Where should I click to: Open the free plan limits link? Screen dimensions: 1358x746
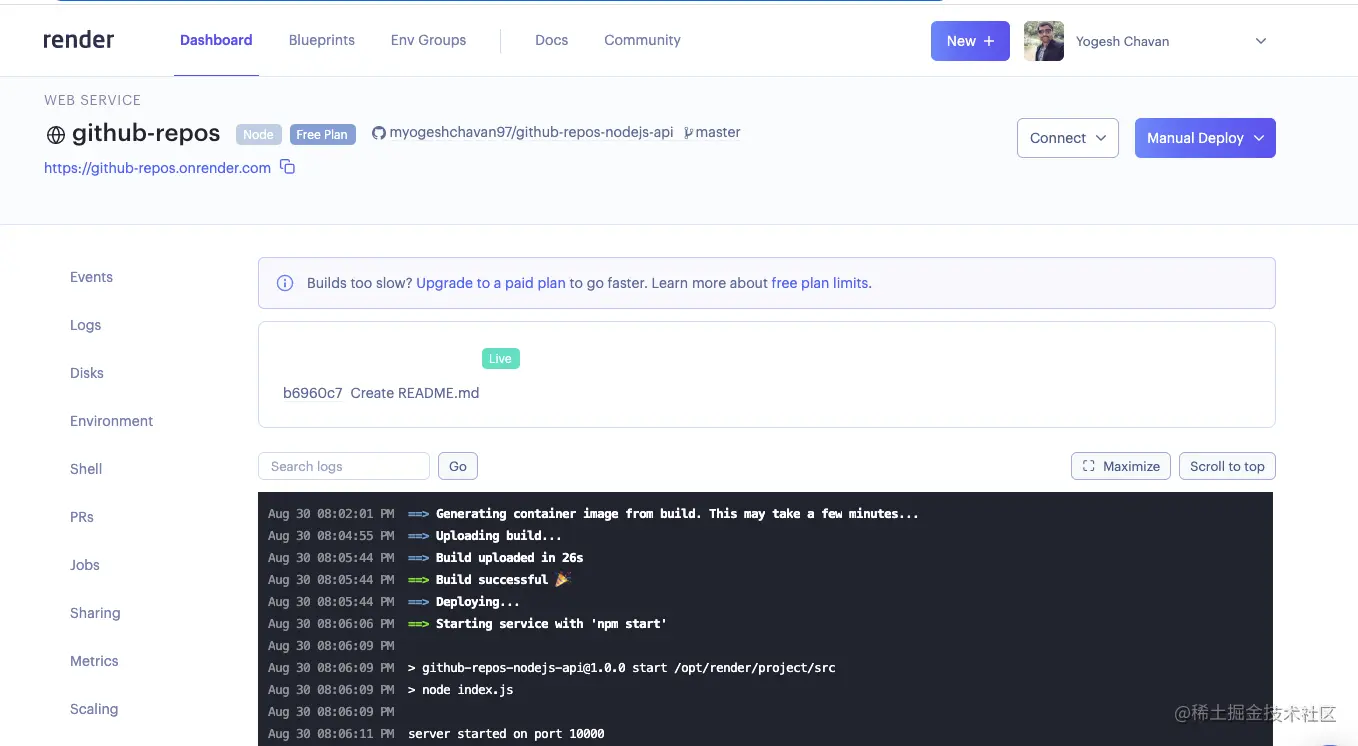pyautogui.click(x=820, y=283)
